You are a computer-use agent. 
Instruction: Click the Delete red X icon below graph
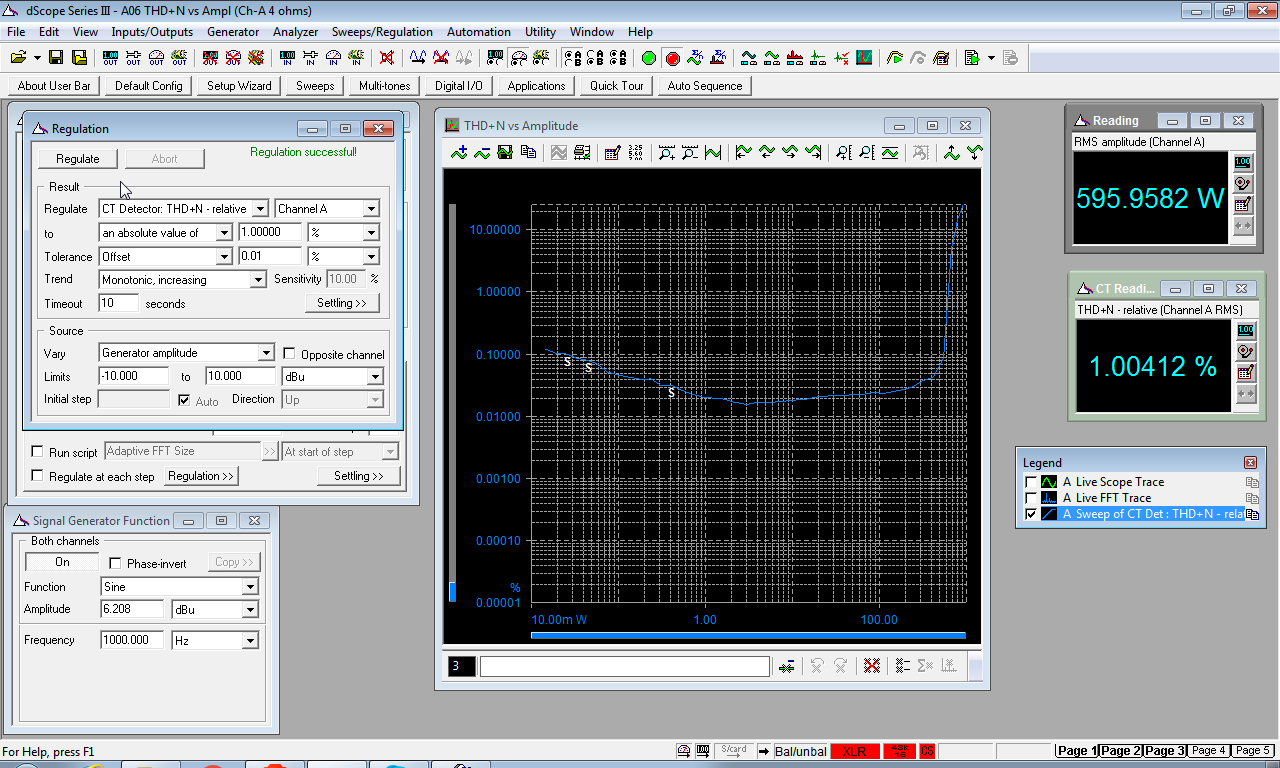(x=871, y=666)
